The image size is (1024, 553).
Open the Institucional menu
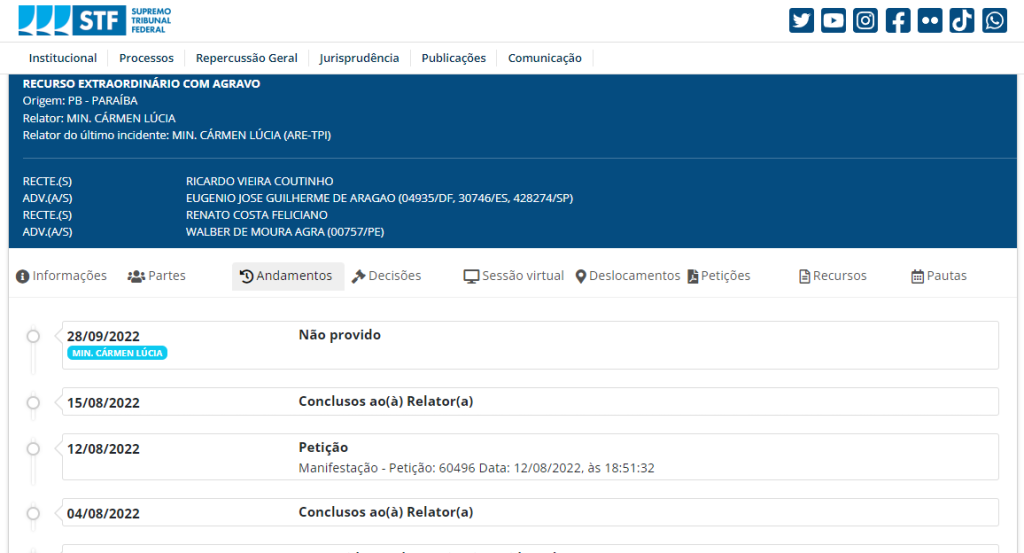[63, 58]
